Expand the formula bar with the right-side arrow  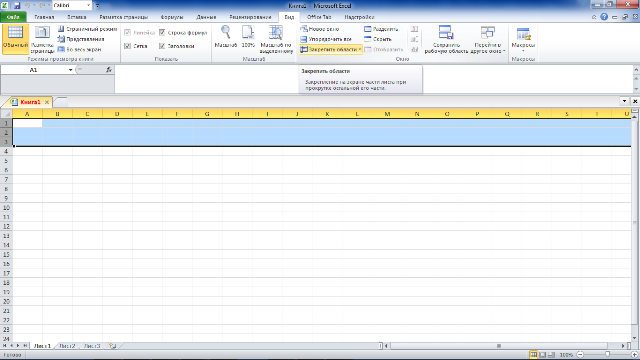point(636,70)
